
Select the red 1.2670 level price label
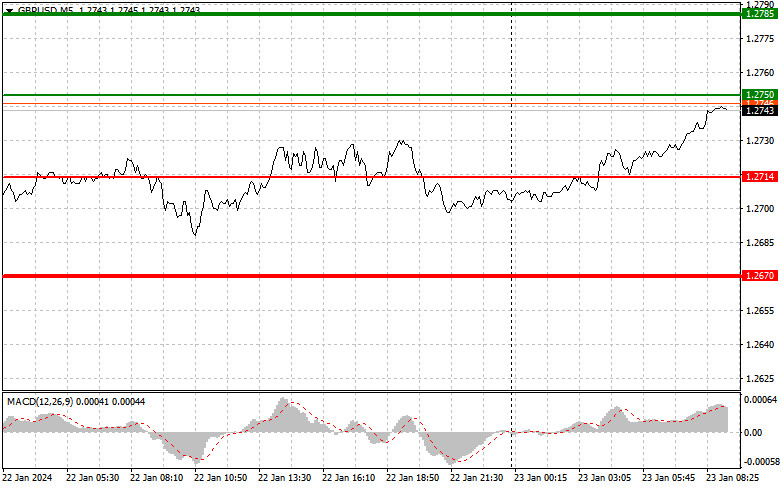pos(759,276)
